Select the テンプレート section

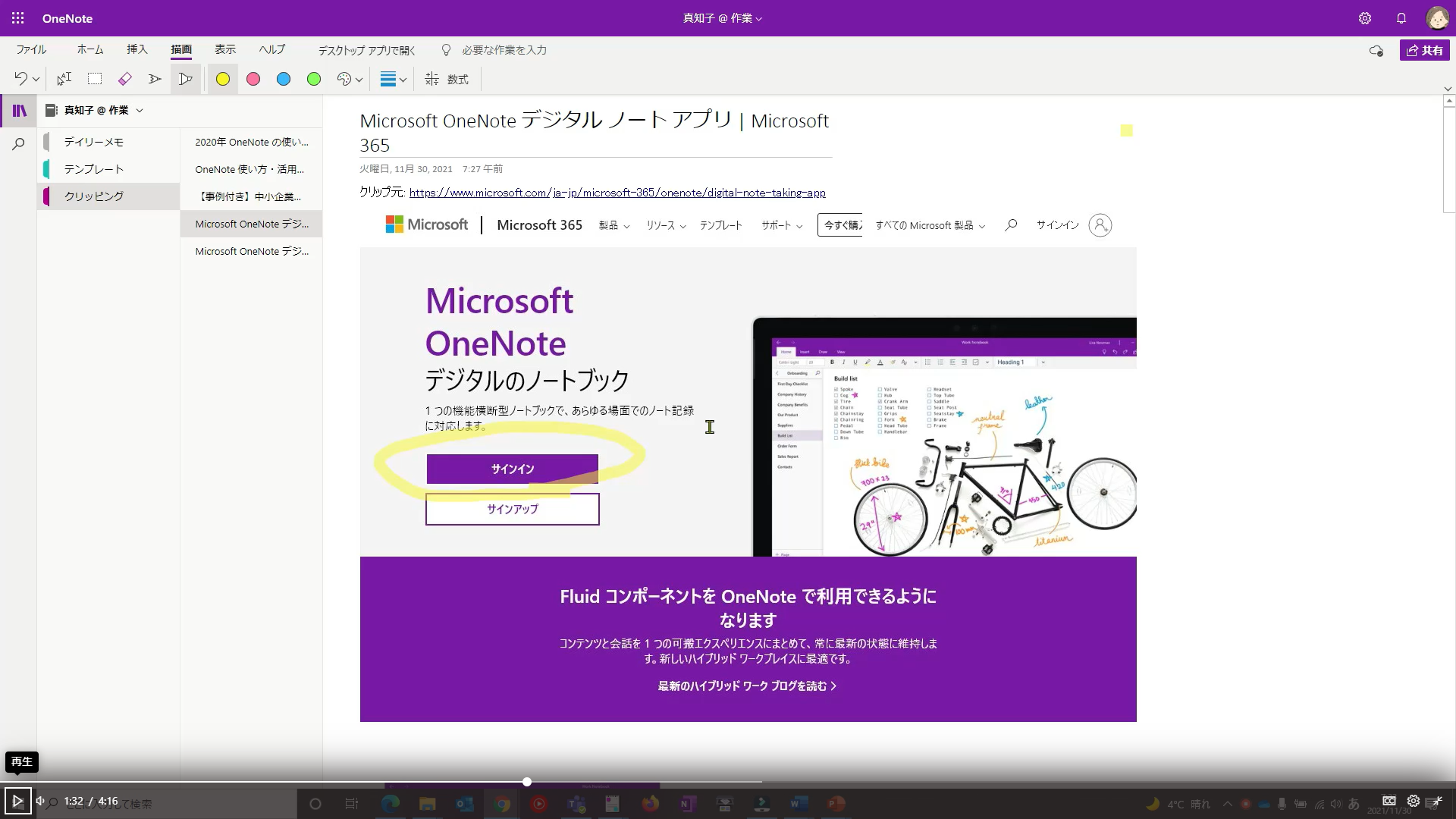pos(109,169)
